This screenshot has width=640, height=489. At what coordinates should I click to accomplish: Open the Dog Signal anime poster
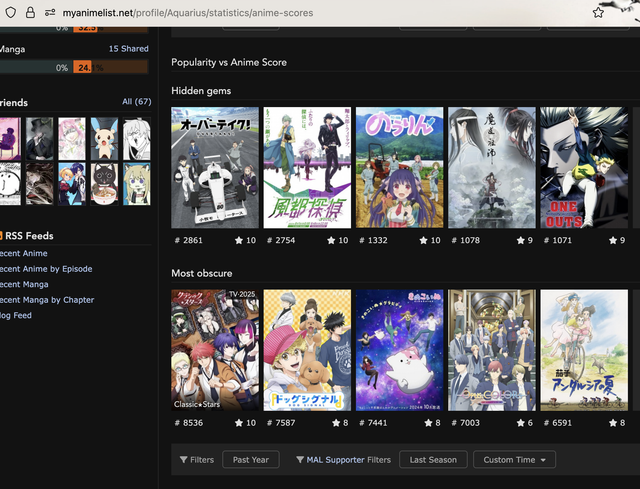pyautogui.click(x=307, y=350)
